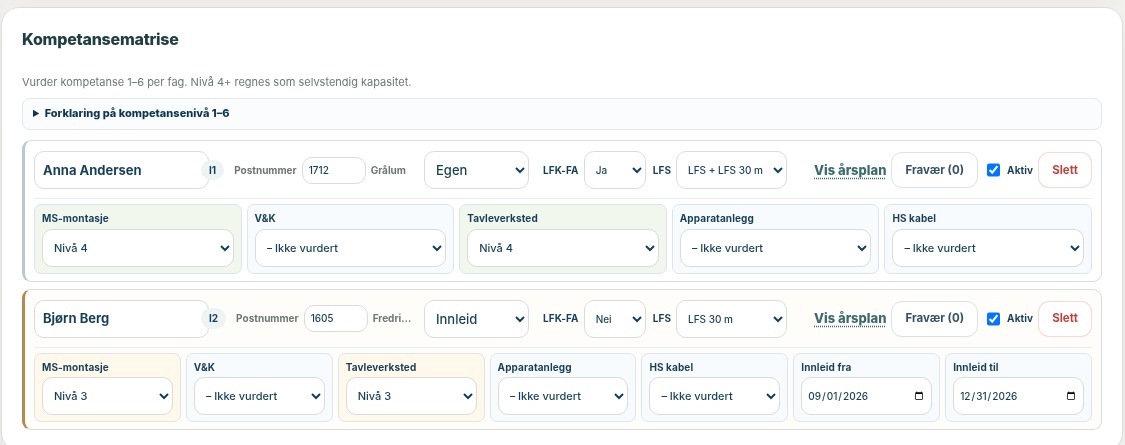This screenshot has height=445, width=1125.
Task: Open Bjørn Berg's MS-montasje Nivå 3 dropdown
Action: click(x=108, y=396)
